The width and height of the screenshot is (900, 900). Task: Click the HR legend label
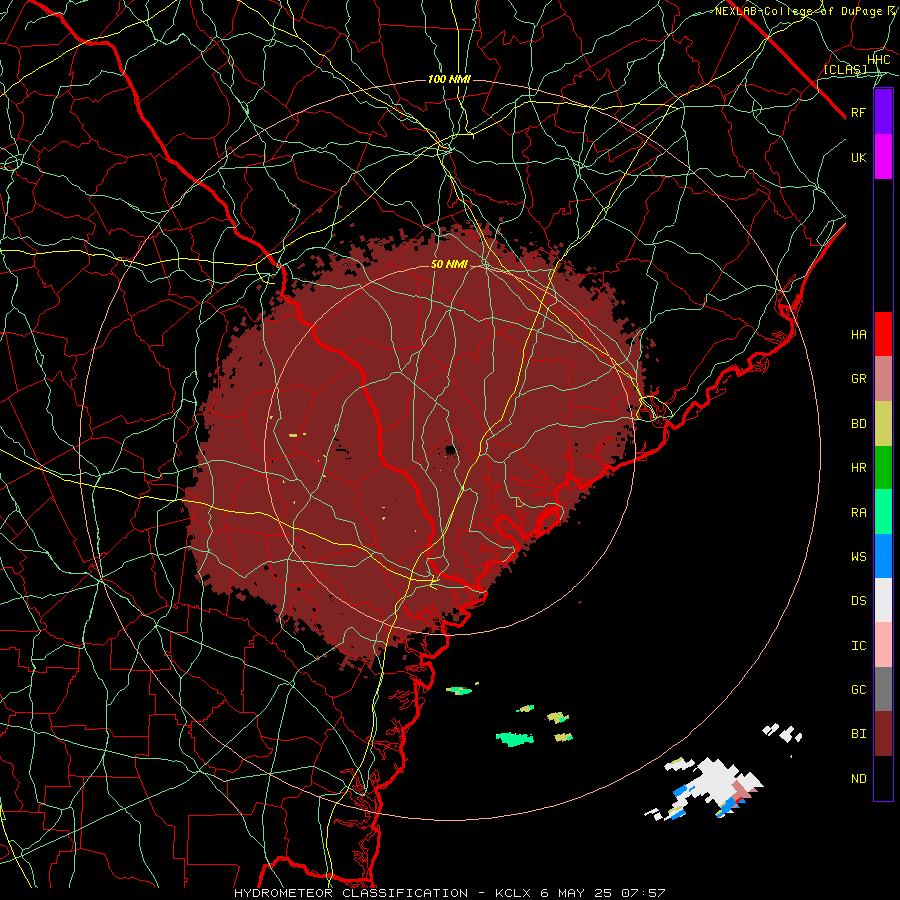(x=858, y=468)
